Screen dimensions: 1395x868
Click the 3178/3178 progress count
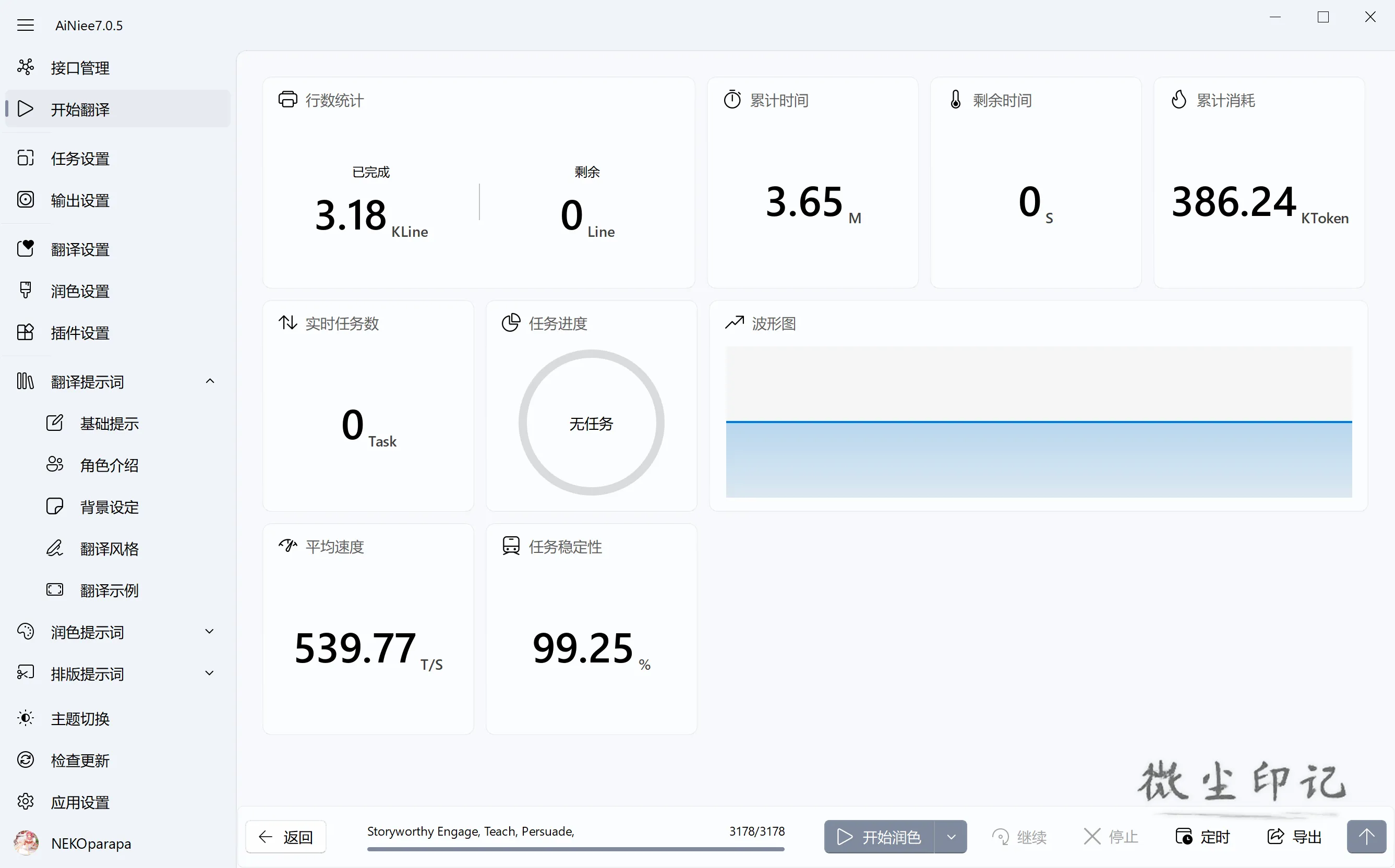[x=756, y=830]
